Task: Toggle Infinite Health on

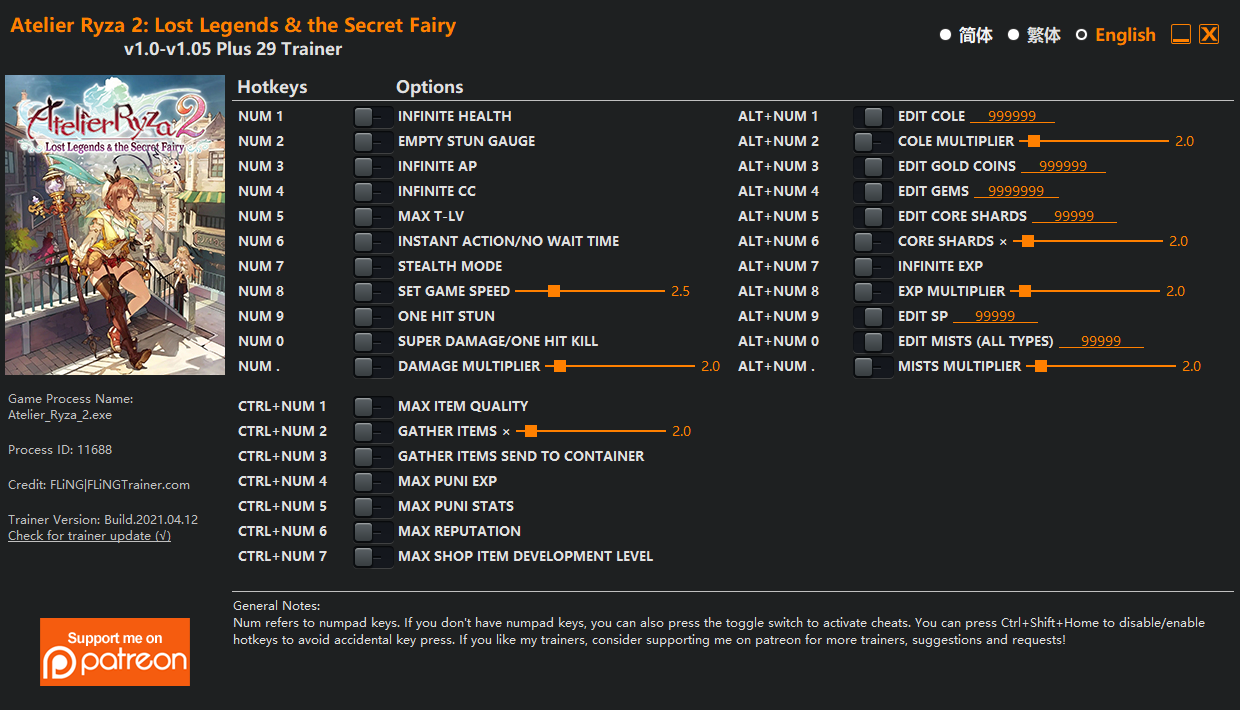Action: tap(373, 117)
